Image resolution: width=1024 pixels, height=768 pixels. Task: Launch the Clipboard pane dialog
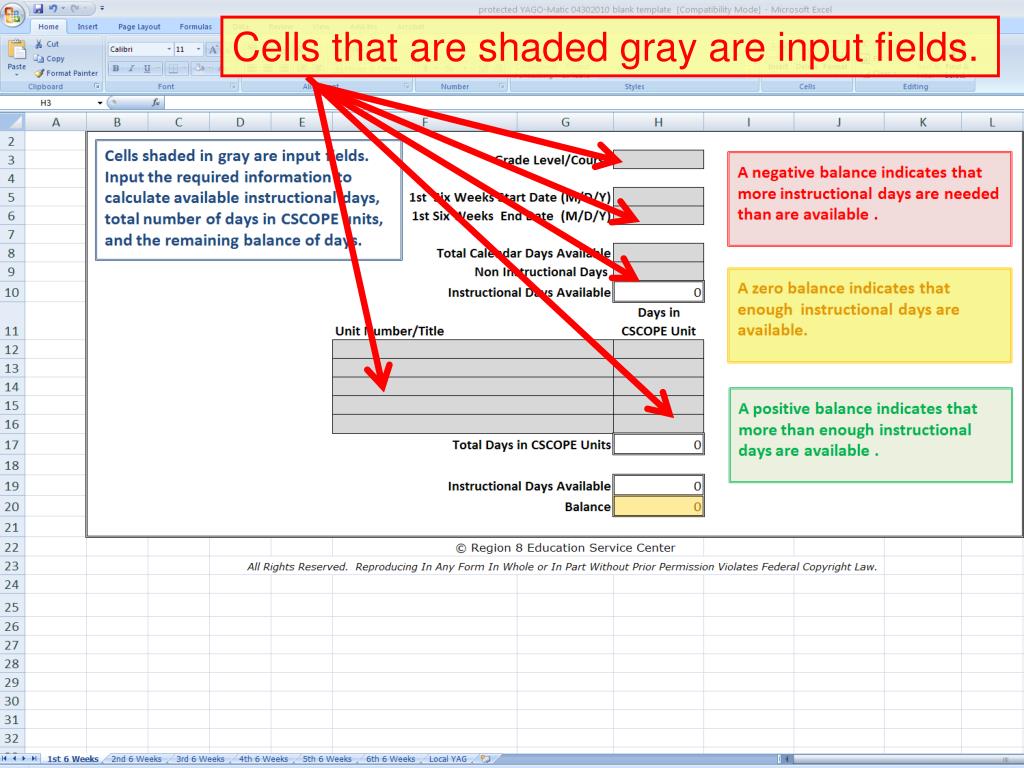pyautogui.click(x=97, y=86)
